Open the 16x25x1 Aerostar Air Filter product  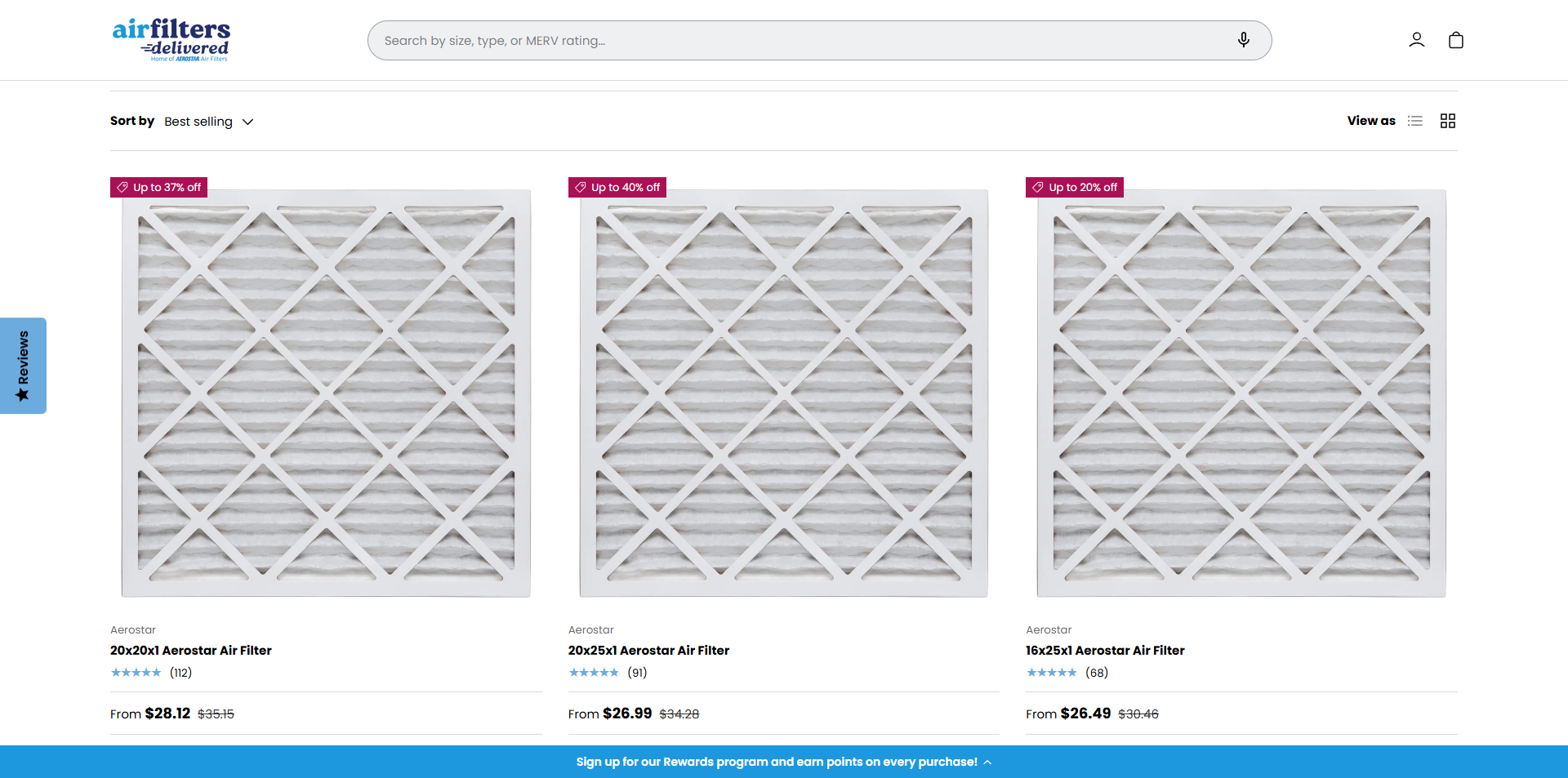tap(1105, 650)
